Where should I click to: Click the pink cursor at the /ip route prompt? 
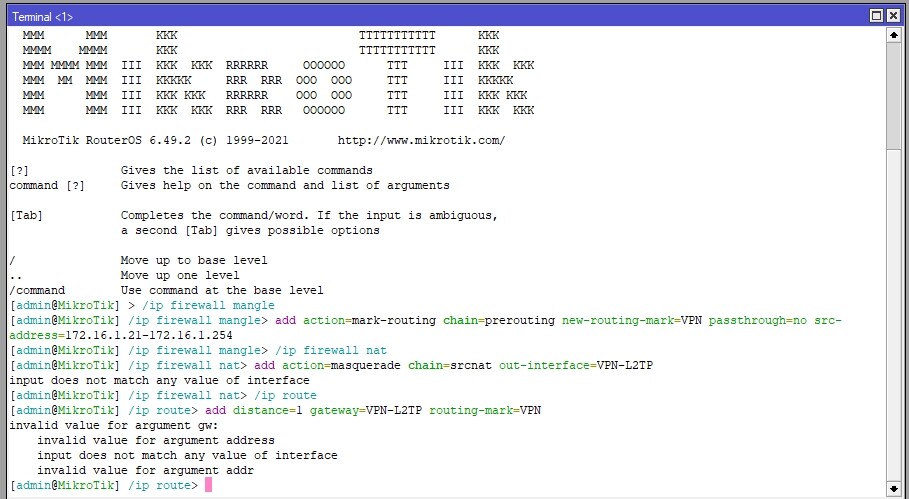(x=209, y=485)
